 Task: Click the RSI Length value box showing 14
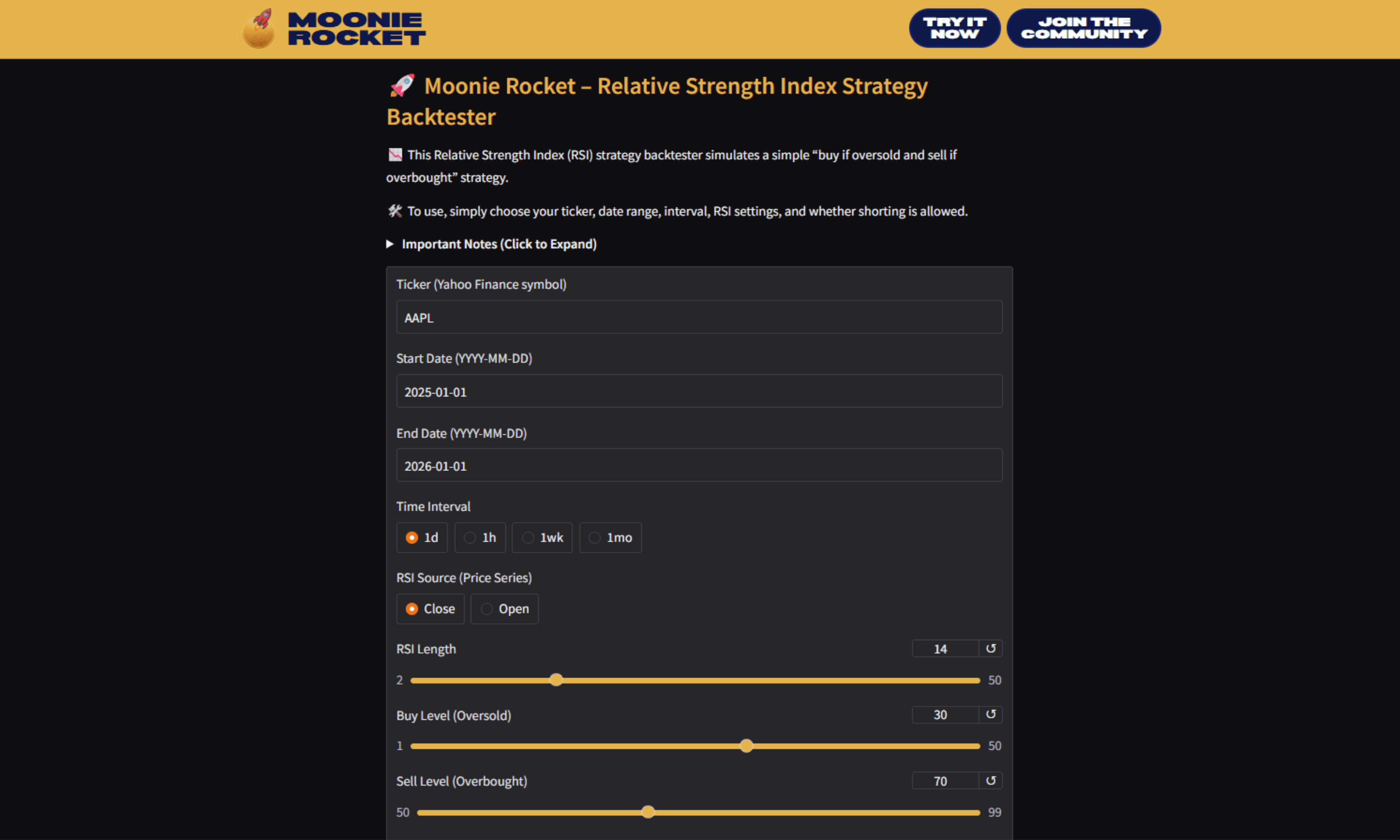coord(941,648)
